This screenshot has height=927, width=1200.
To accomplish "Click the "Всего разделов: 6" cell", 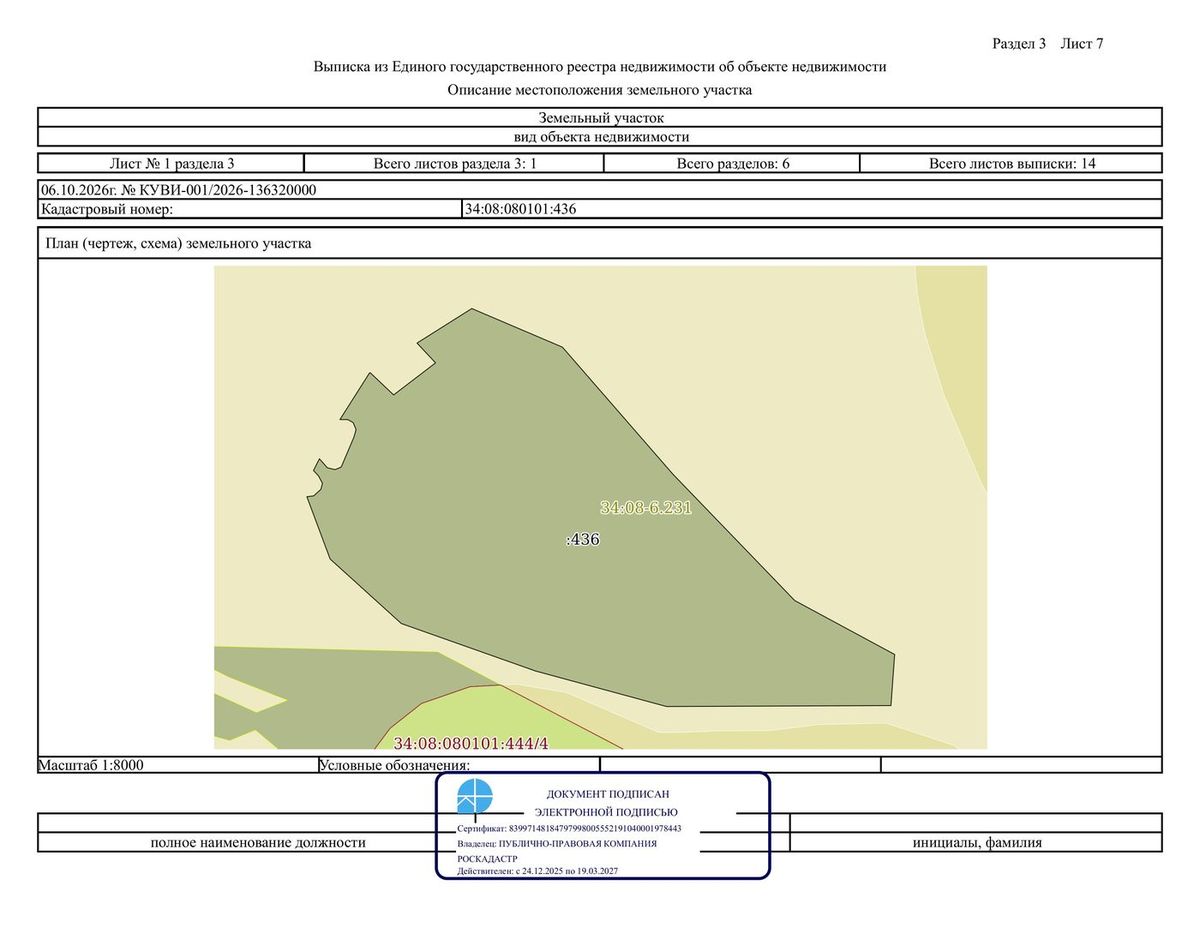I will tap(733, 164).
